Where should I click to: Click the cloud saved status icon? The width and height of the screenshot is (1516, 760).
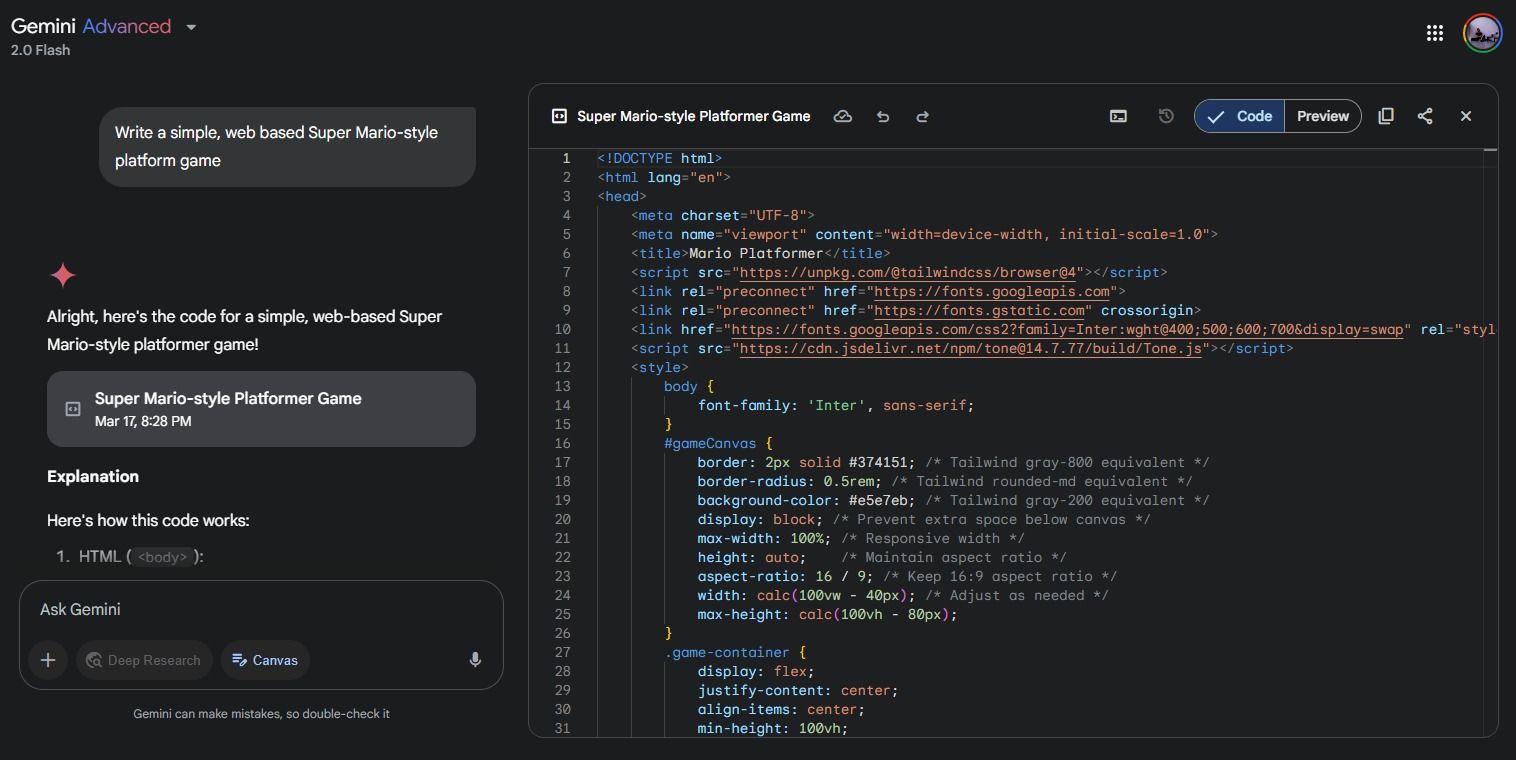click(843, 116)
